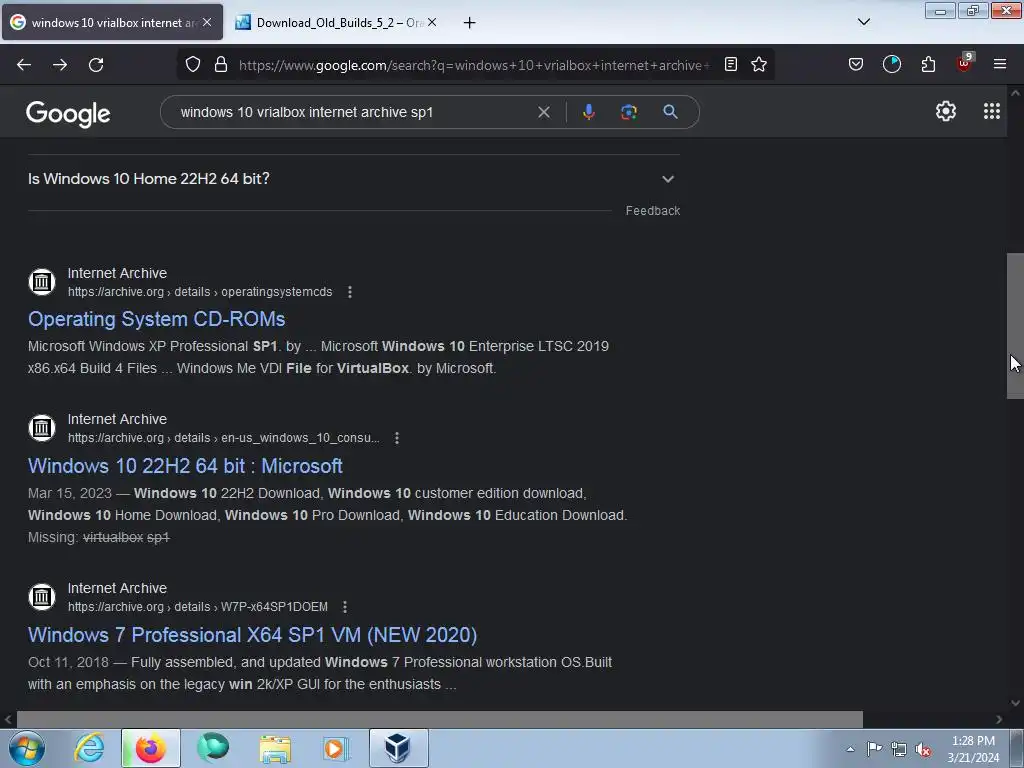Open the Firefox account circular icon
This screenshot has width=1024, height=768.
891,64
